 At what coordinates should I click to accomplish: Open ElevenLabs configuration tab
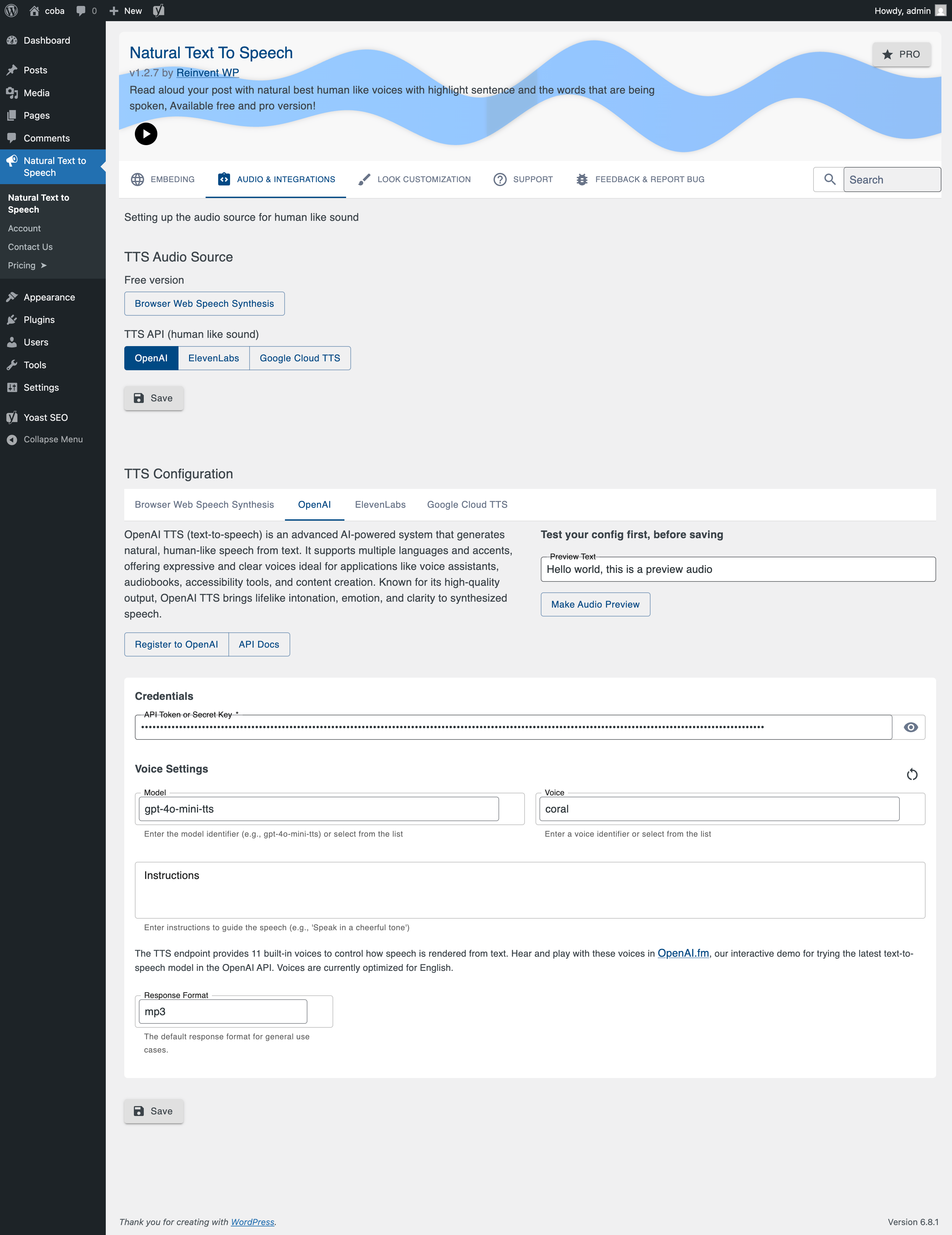click(380, 504)
